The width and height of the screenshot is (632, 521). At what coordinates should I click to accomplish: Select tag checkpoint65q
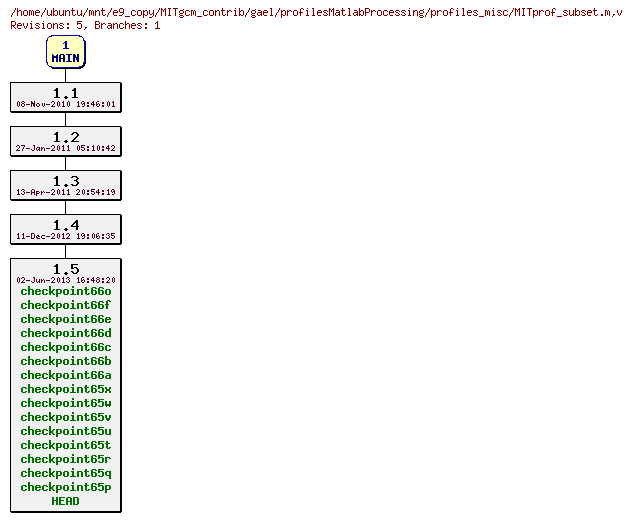pos(66,473)
